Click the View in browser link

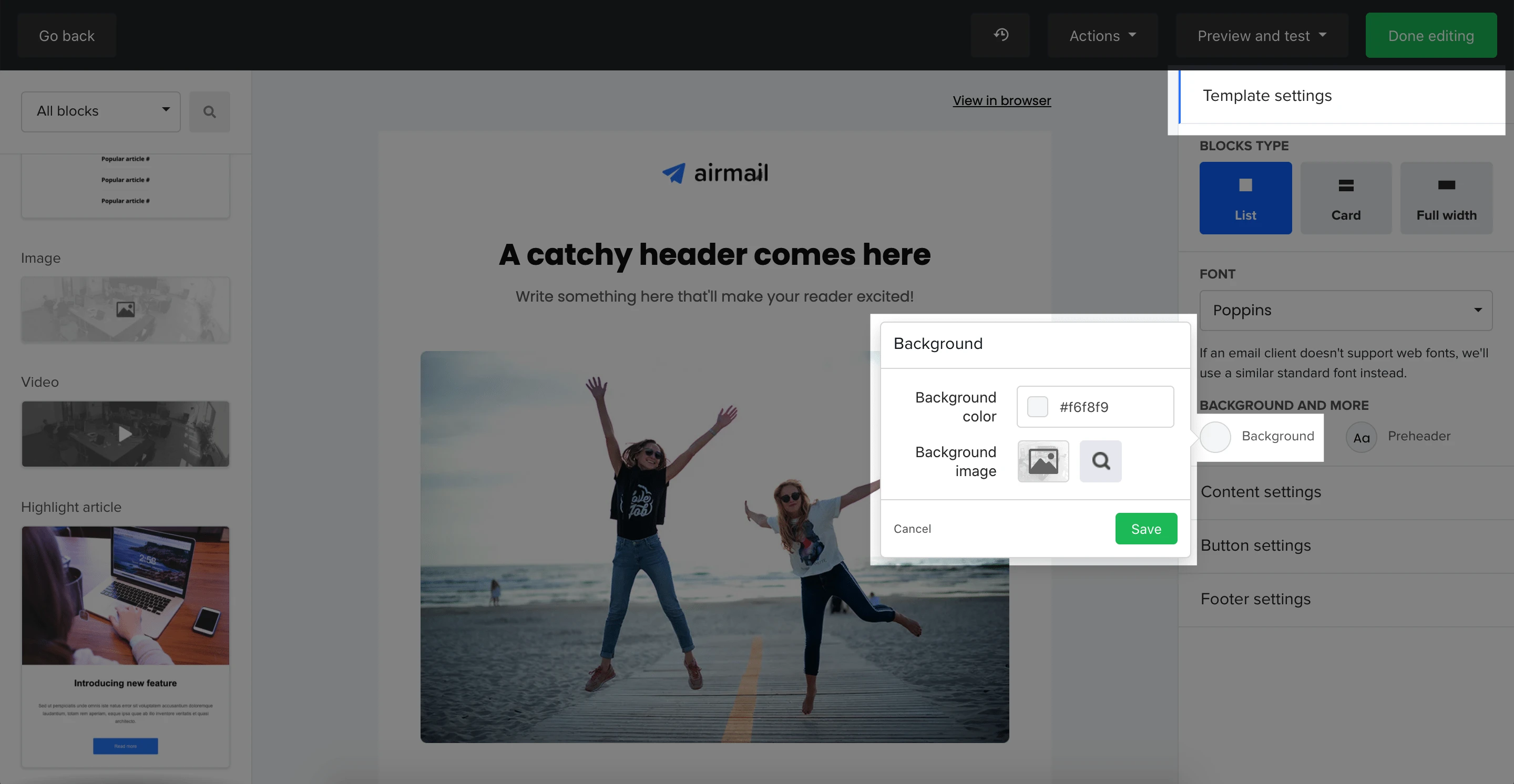pos(1001,100)
